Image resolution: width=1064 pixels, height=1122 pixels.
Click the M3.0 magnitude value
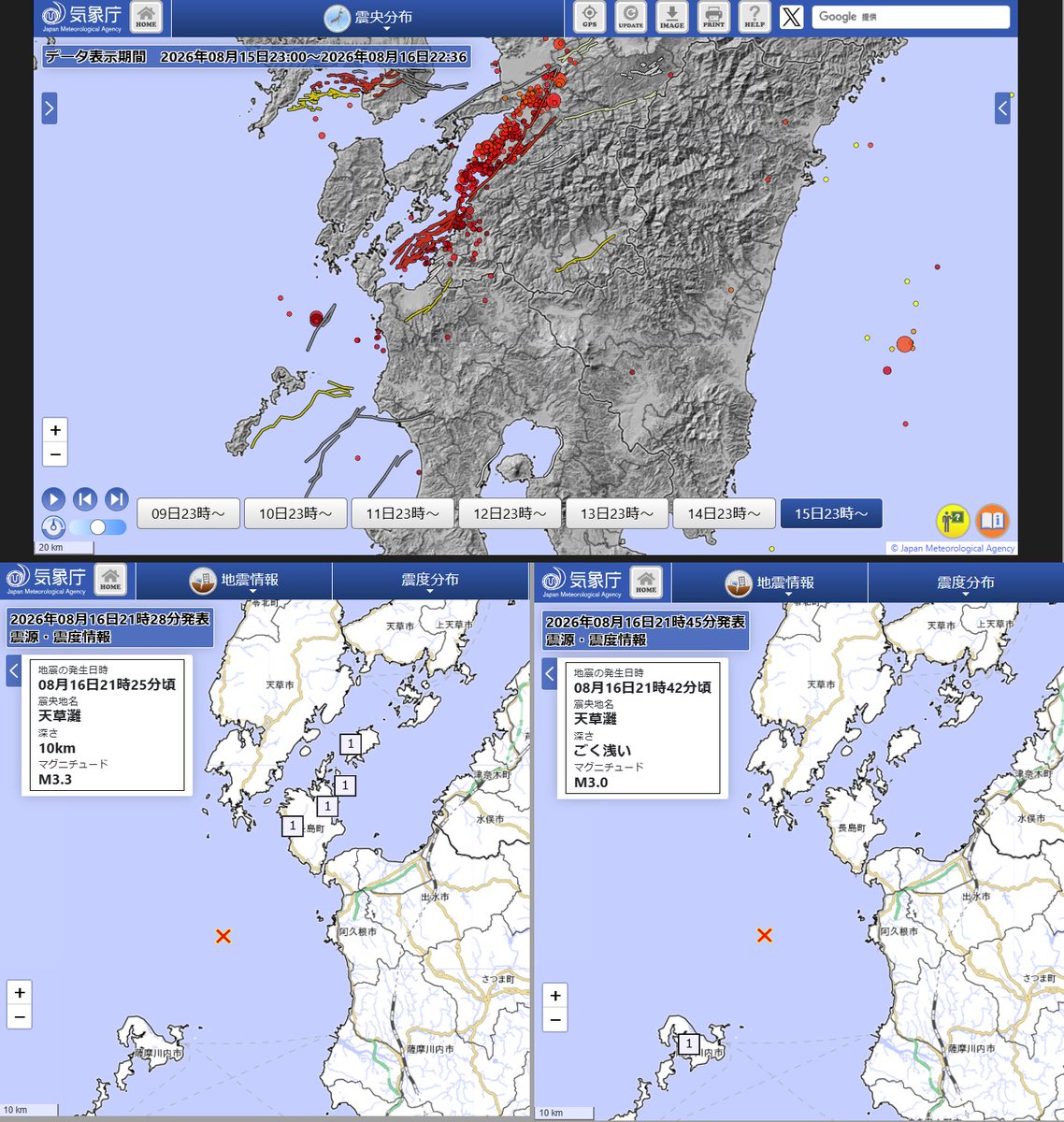591,783
